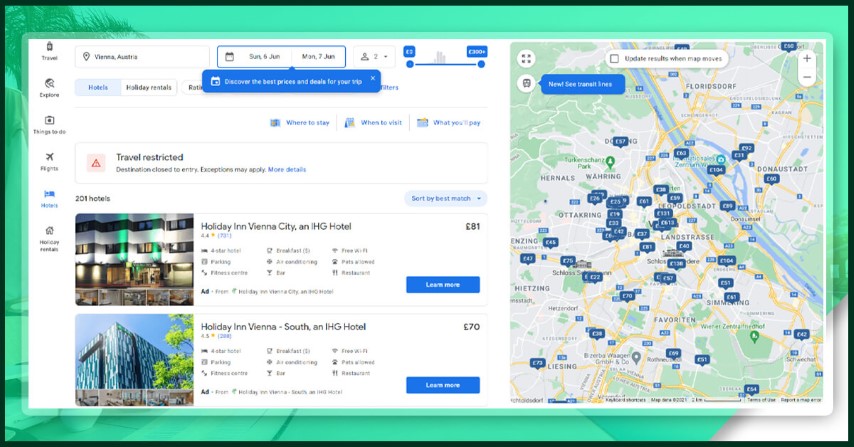Go to Things to do
The width and height of the screenshot is (854, 447).
50,125
